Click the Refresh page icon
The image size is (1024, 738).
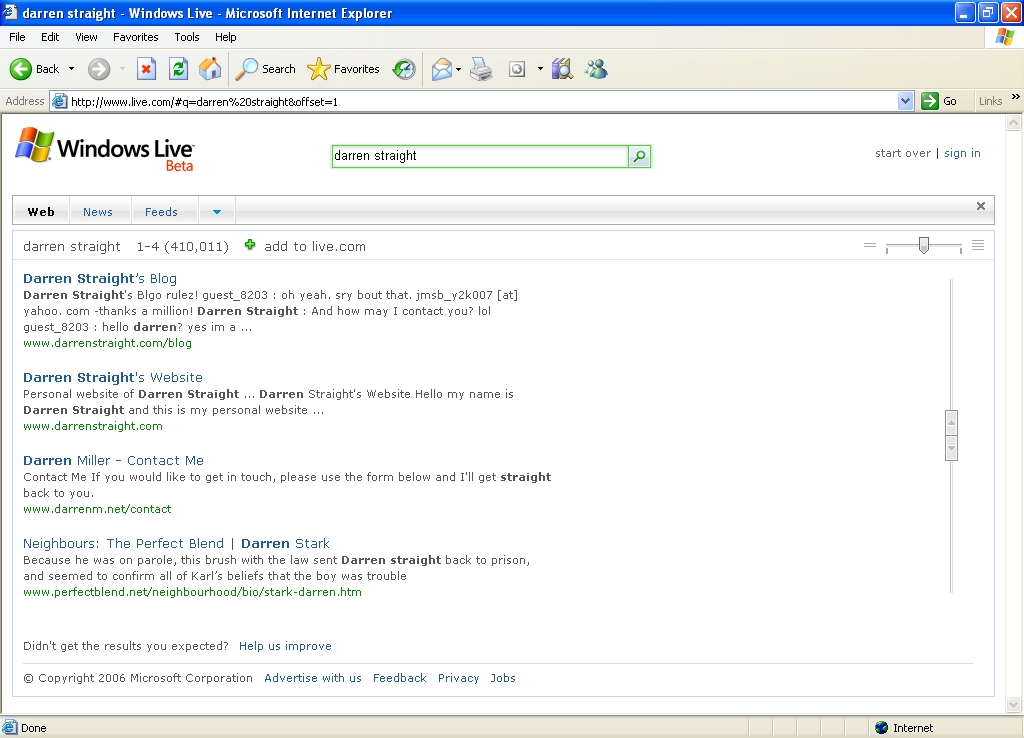178,69
